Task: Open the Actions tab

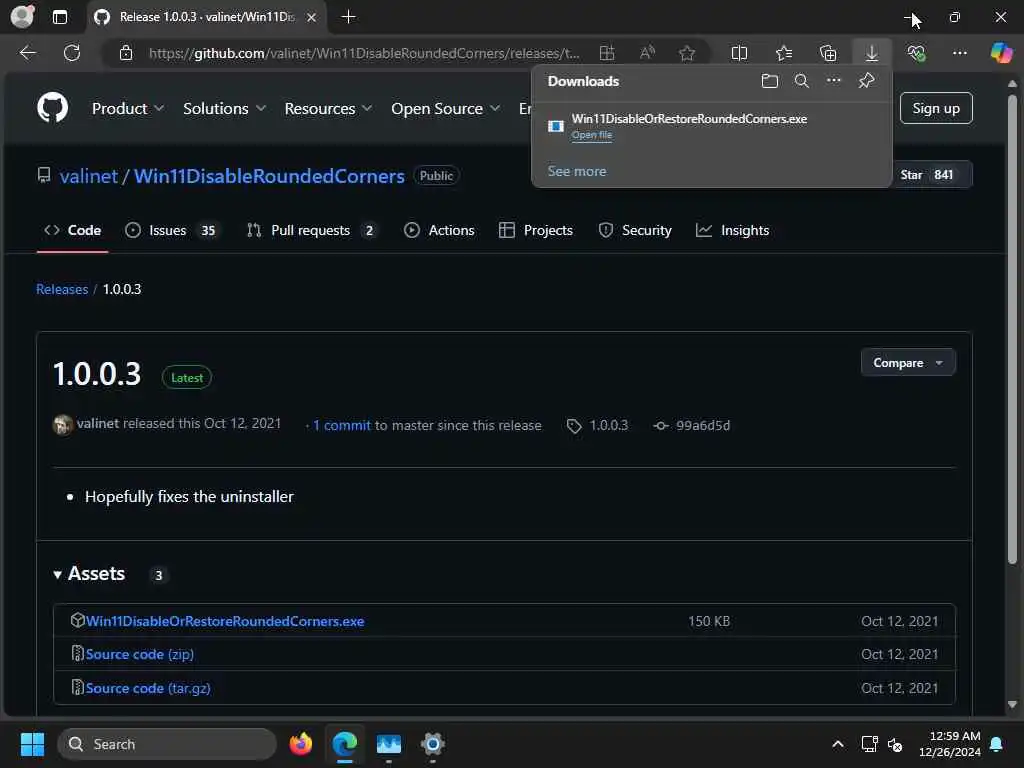Action: [x=439, y=230]
